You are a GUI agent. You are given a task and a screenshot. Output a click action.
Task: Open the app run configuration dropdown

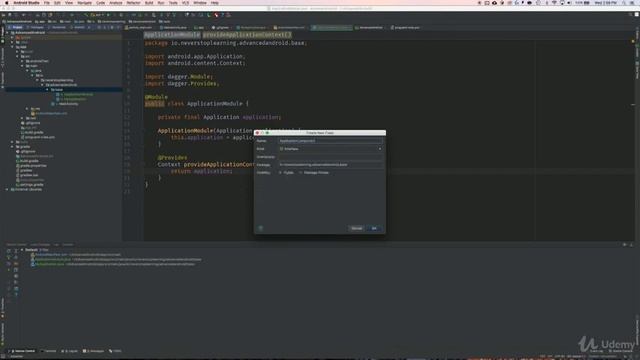[x=98, y=15]
